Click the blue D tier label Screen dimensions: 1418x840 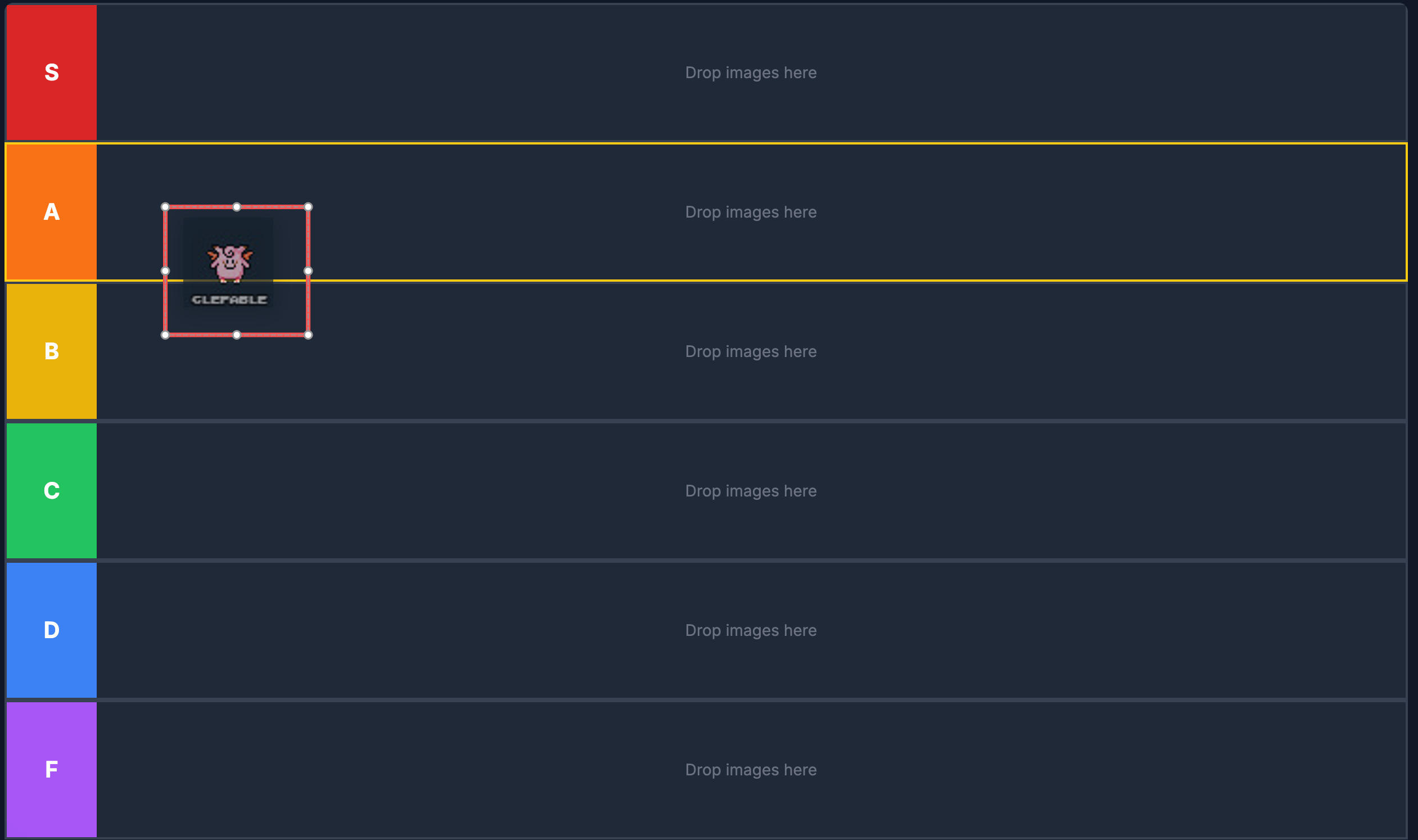click(x=52, y=629)
